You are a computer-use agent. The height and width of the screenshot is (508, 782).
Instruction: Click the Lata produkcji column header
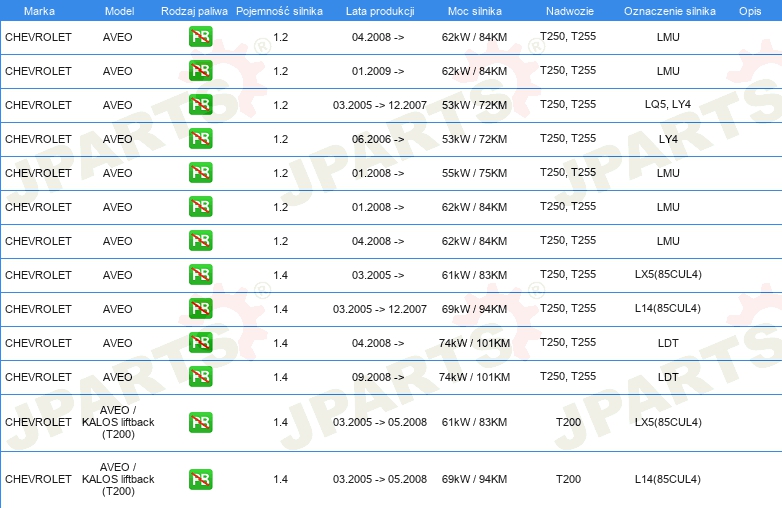coord(380,11)
